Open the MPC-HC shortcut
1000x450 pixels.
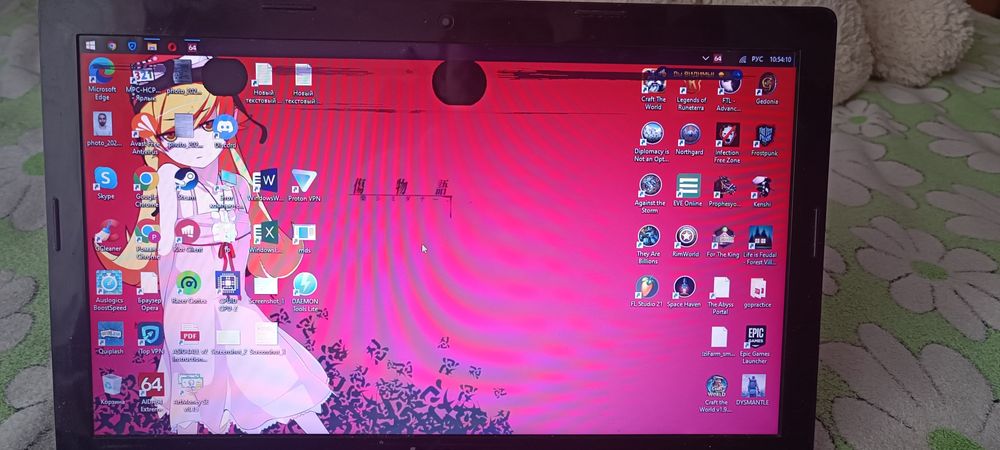[142, 82]
